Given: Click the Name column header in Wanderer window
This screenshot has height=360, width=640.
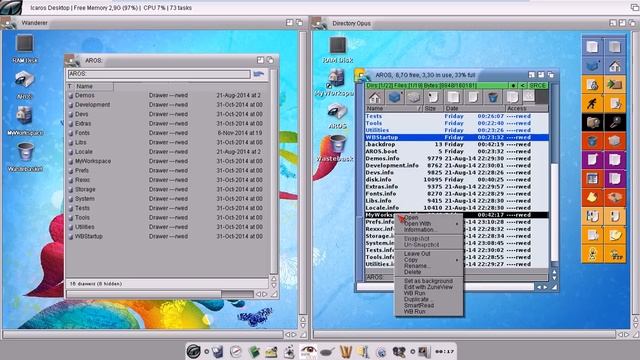Looking at the screenshot, I should pos(93,86).
